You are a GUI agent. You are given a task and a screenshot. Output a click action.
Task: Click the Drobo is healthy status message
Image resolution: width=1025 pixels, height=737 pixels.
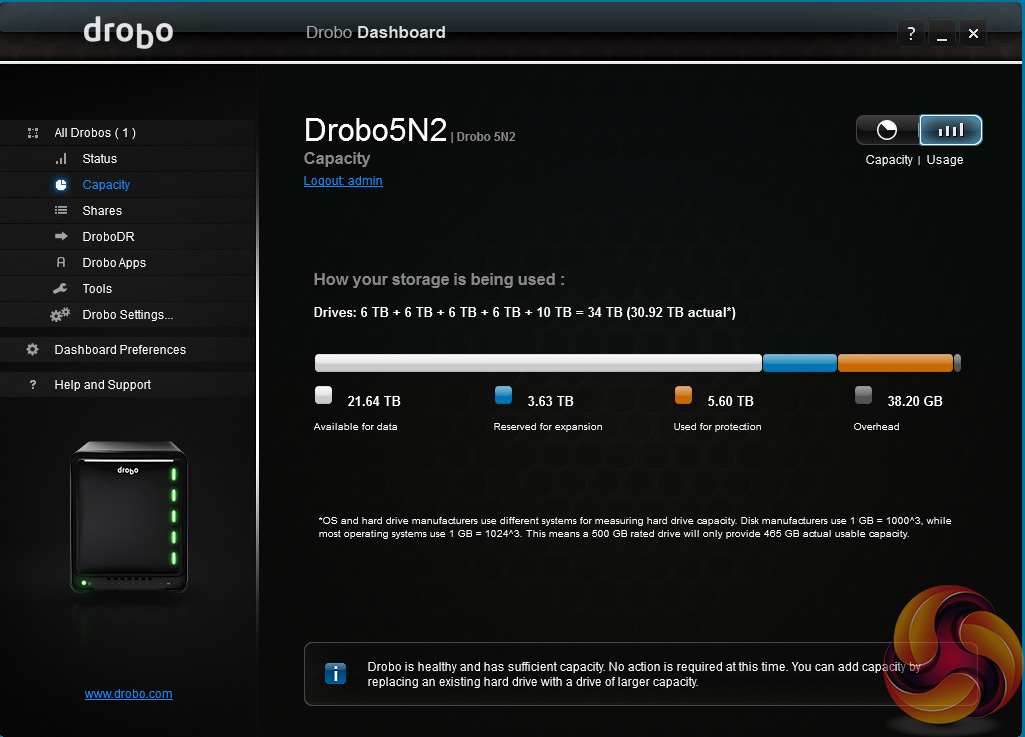pos(644,674)
